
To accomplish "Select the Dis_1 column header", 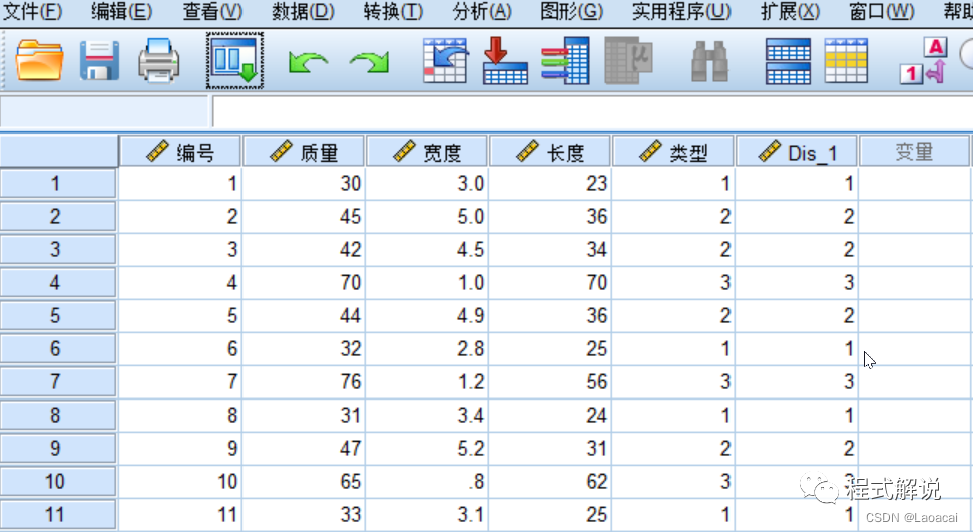I will 797,152.
